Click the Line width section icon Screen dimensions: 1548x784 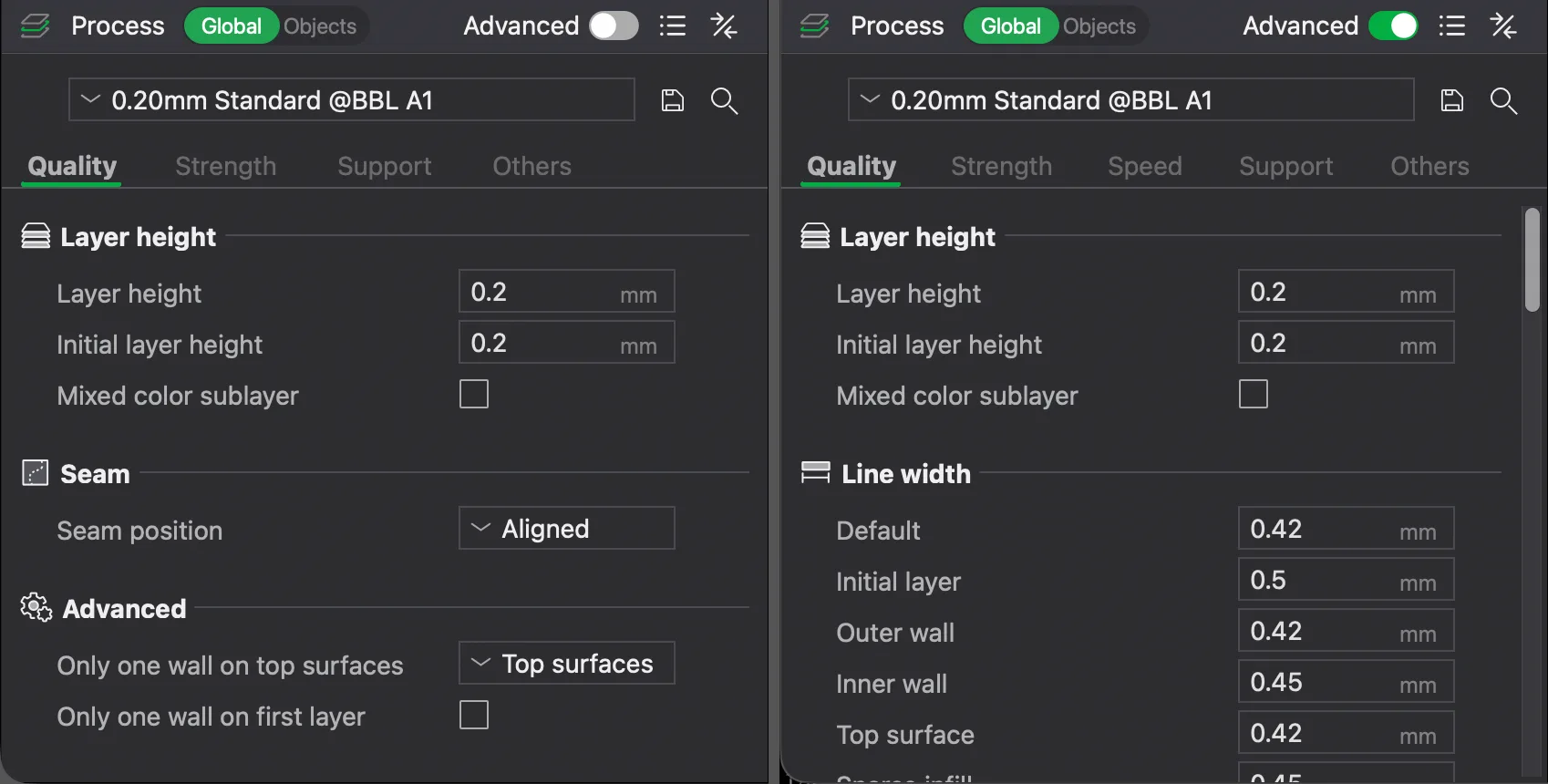815,472
